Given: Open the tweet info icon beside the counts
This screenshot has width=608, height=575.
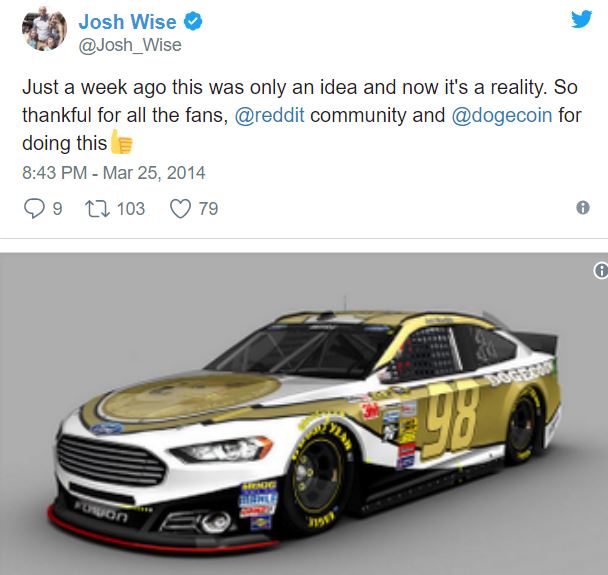Looking at the screenshot, I should click(583, 208).
